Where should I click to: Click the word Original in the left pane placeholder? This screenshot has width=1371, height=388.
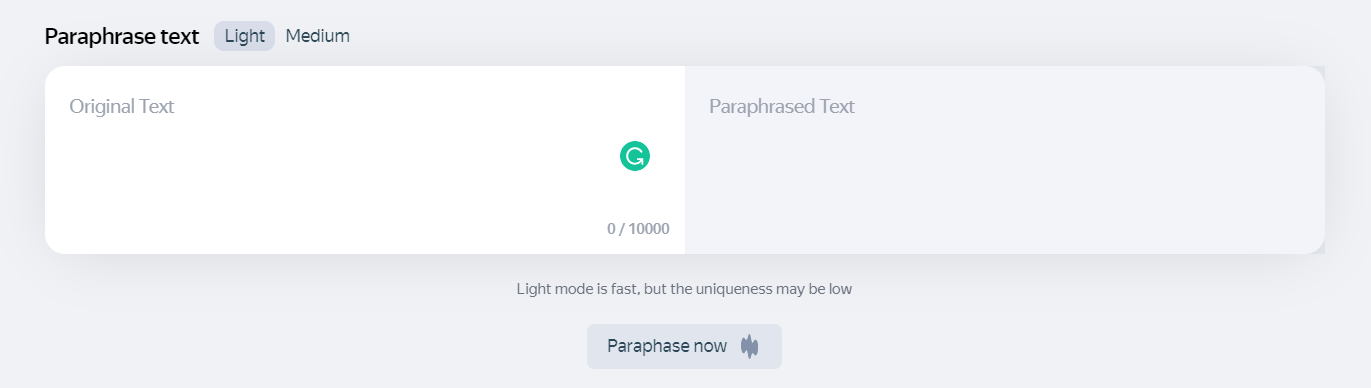coord(102,106)
